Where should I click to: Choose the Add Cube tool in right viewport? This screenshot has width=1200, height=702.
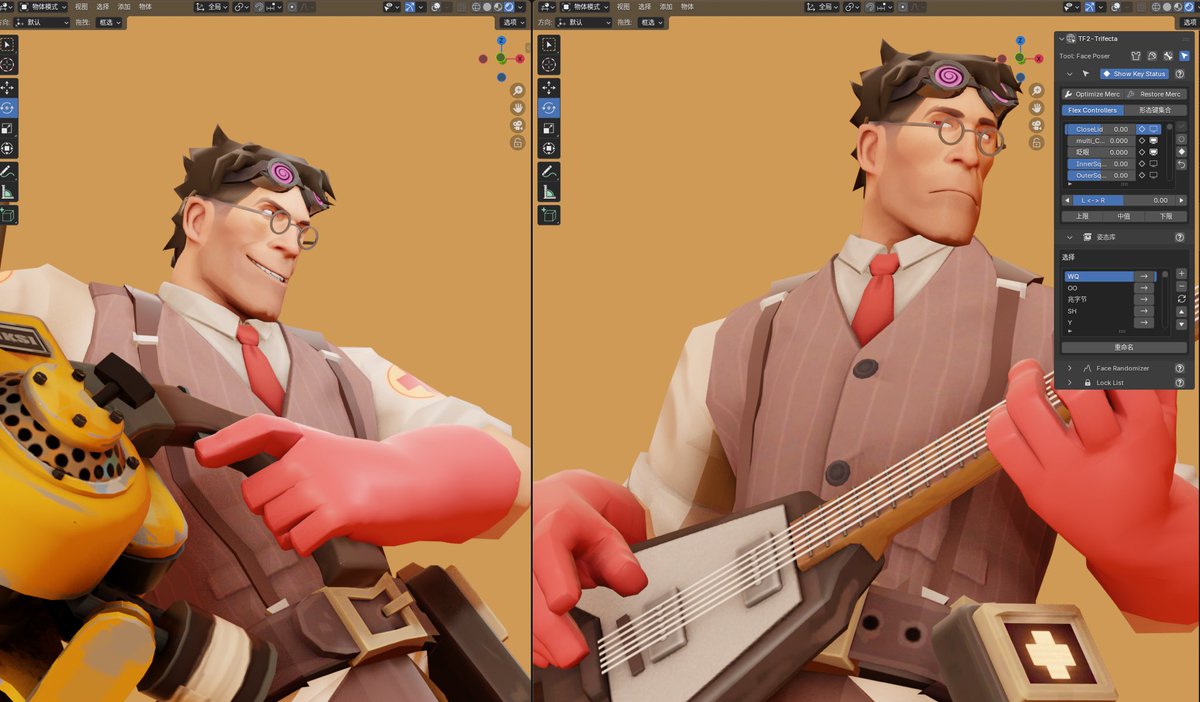point(549,215)
